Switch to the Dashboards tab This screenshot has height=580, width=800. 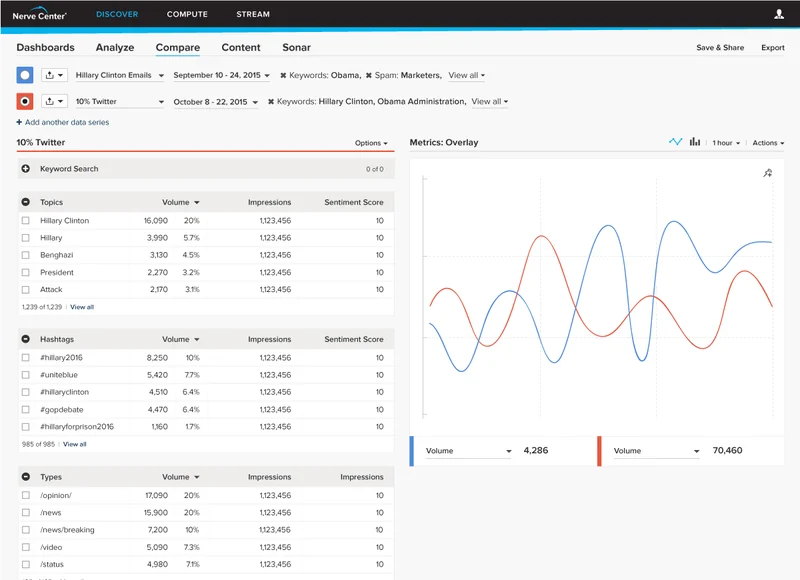[45, 47]
